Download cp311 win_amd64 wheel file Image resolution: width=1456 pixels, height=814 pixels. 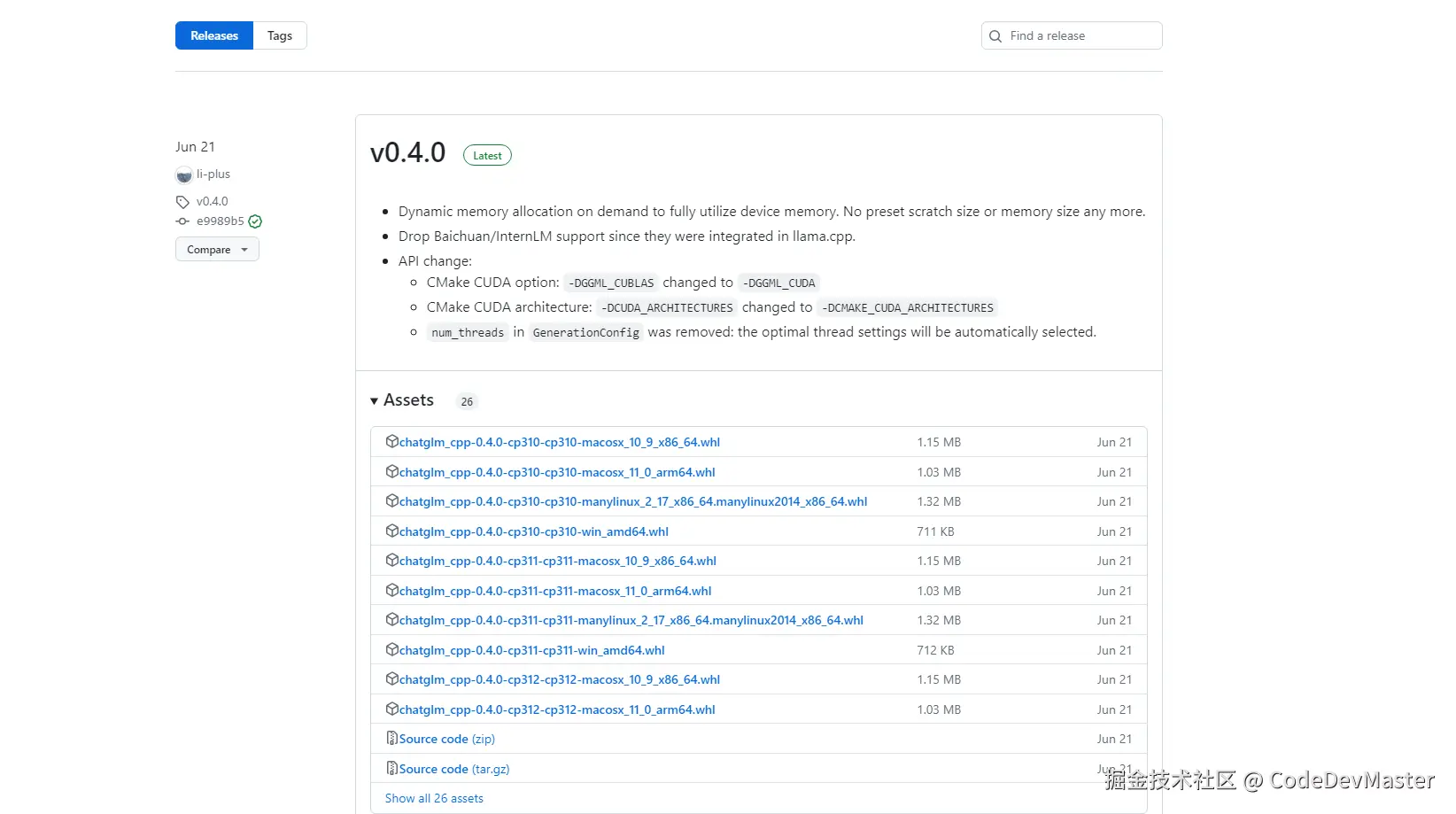pos(531,651)
